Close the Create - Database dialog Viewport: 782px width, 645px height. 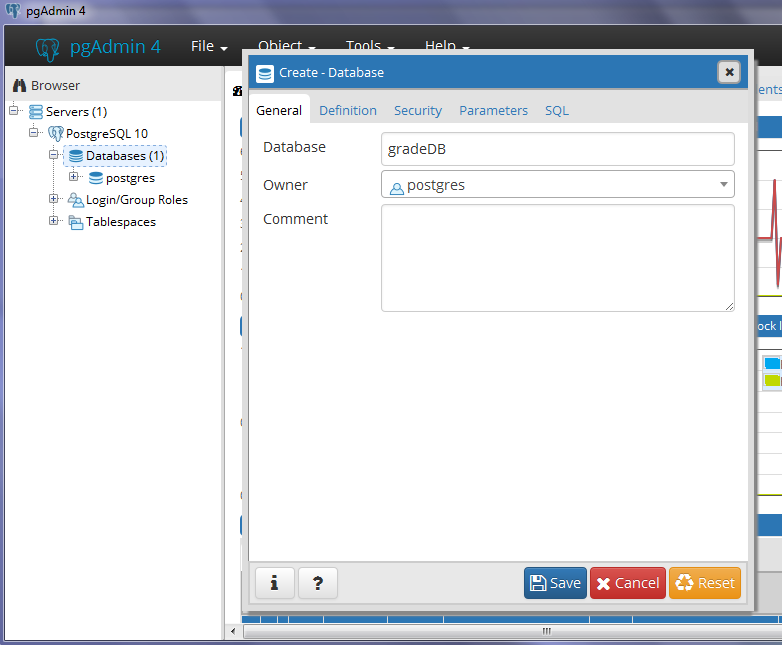[729, 72]
